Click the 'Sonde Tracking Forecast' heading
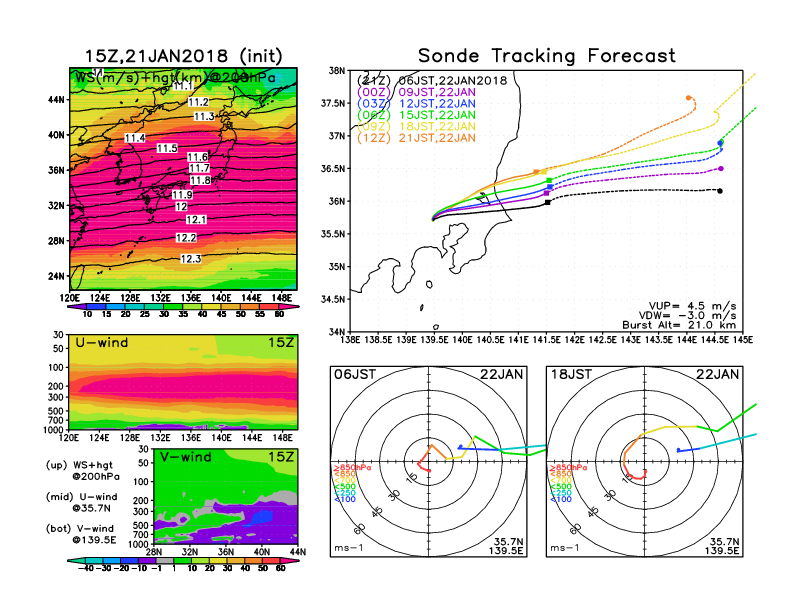 547,56
